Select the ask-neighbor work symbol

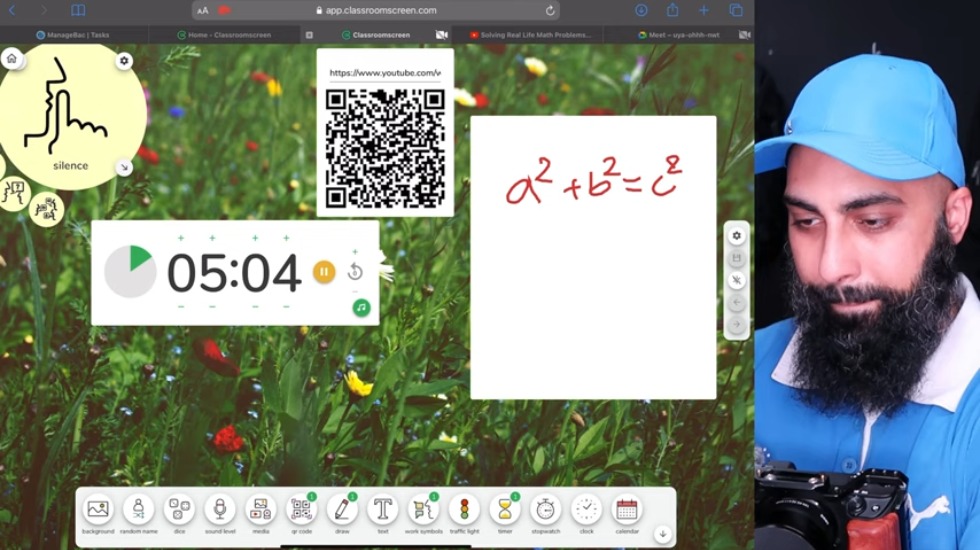[14, 192]
